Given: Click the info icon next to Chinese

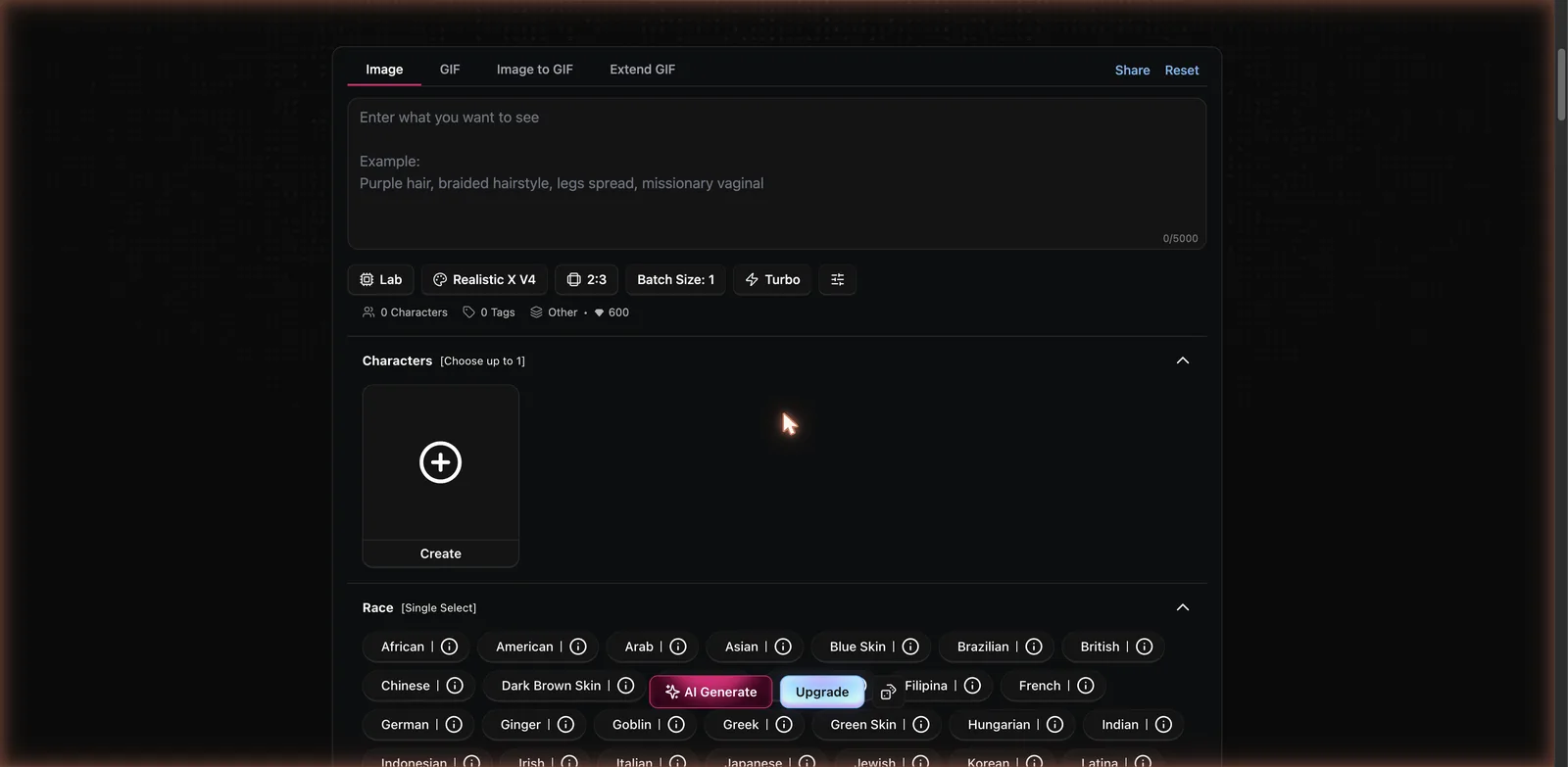Looking at the screenshot, I should click(455, 686).
